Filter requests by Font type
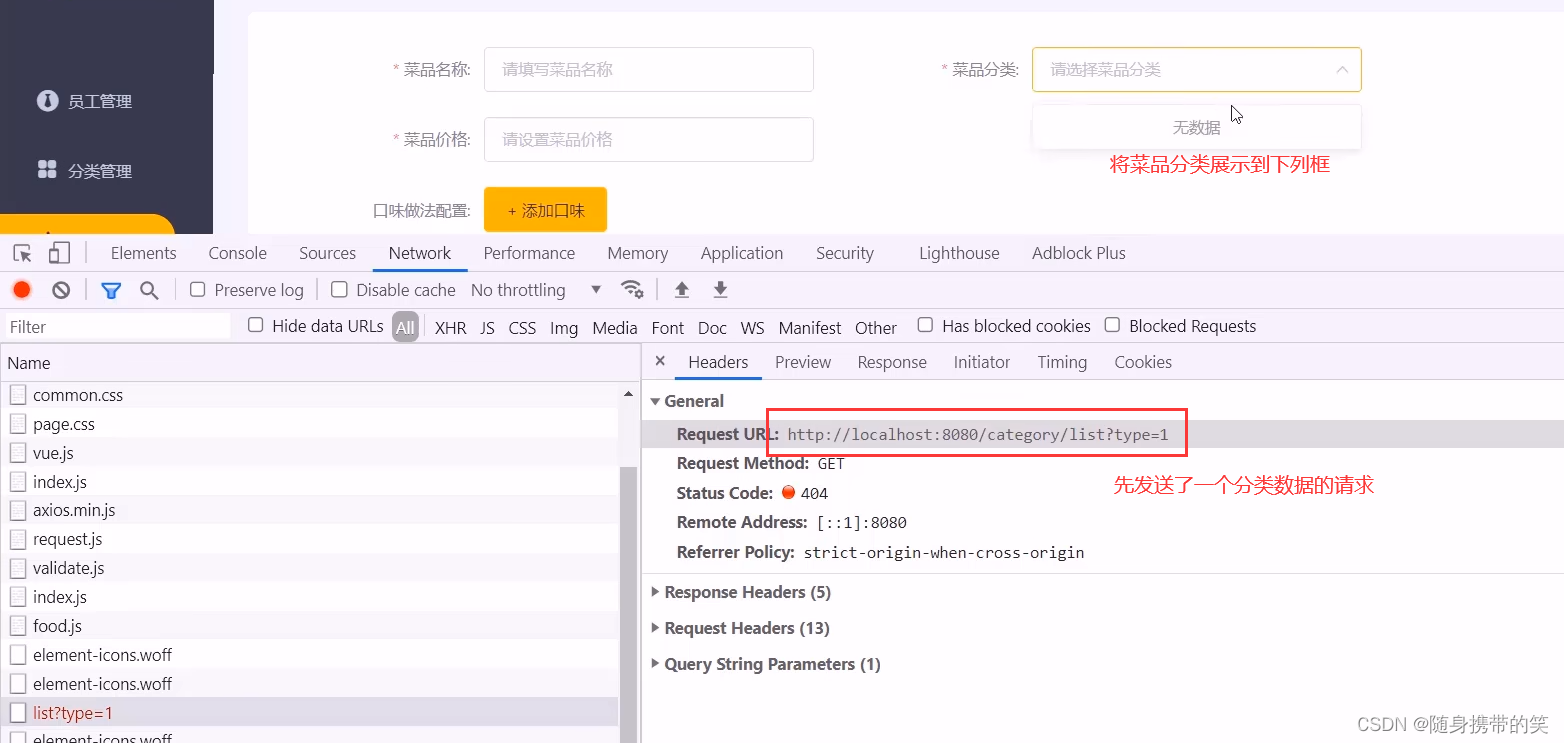The image size is (1564, 743). click(667, 328)
